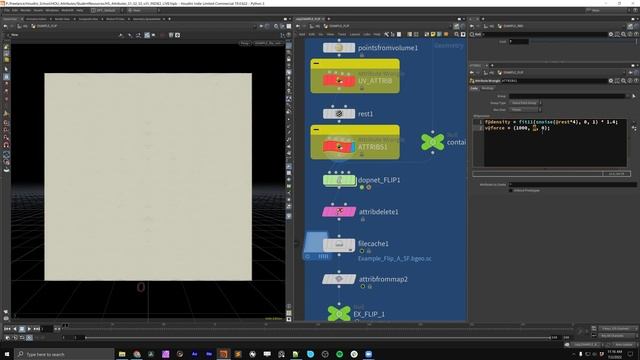The image size is (640, 360).
Task: Click the network editor search magnifier icon
Action: [x=456, y=34]
